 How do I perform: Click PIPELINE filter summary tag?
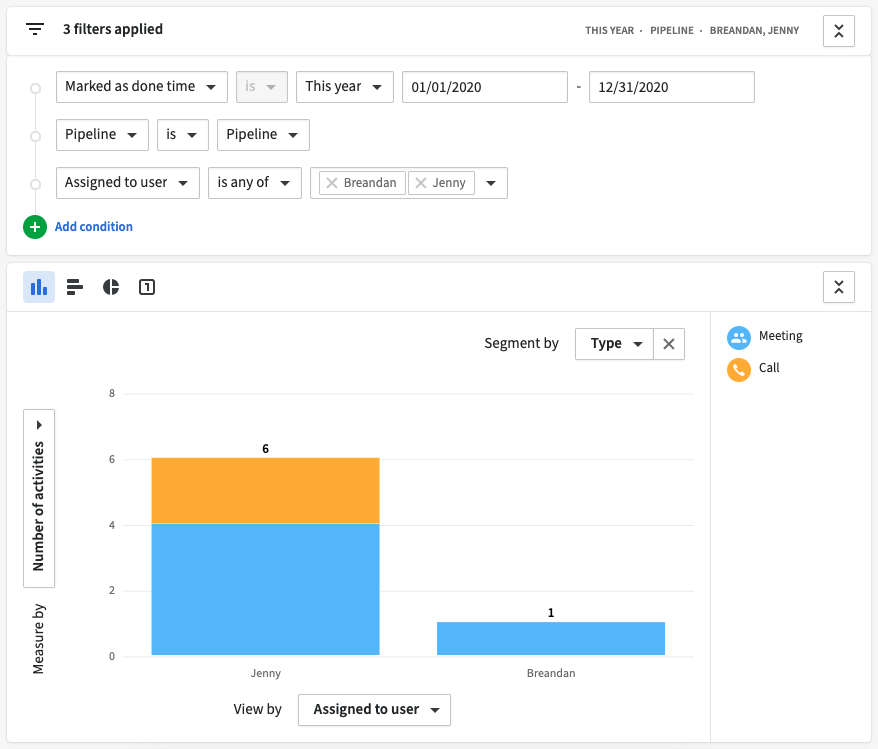671,31
